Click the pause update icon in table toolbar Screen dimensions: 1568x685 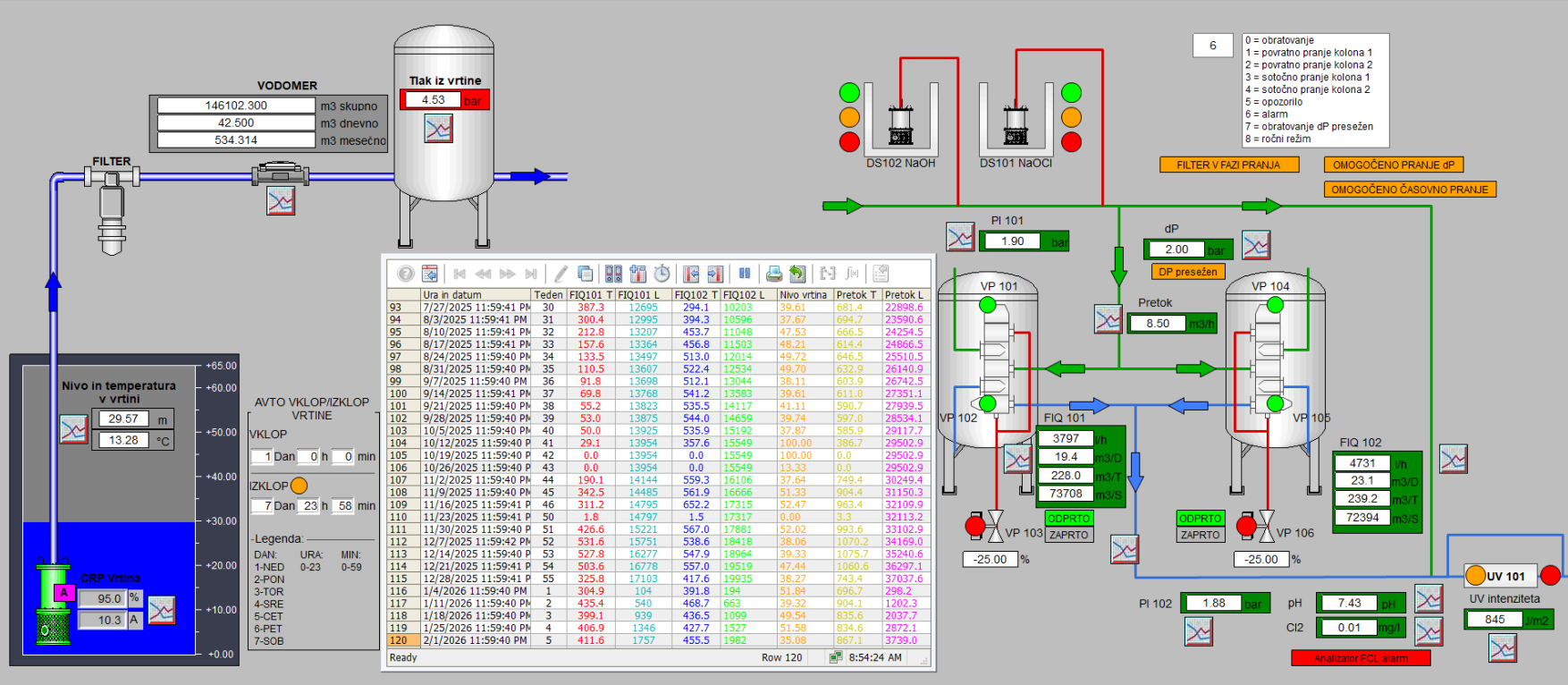[745, 274]
